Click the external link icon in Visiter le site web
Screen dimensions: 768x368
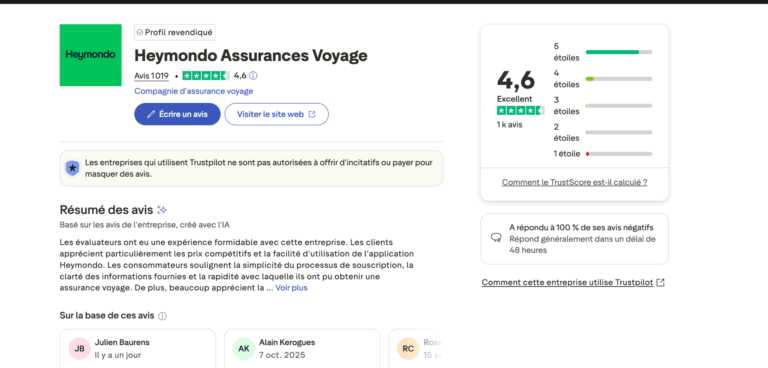tap(312, 114)
